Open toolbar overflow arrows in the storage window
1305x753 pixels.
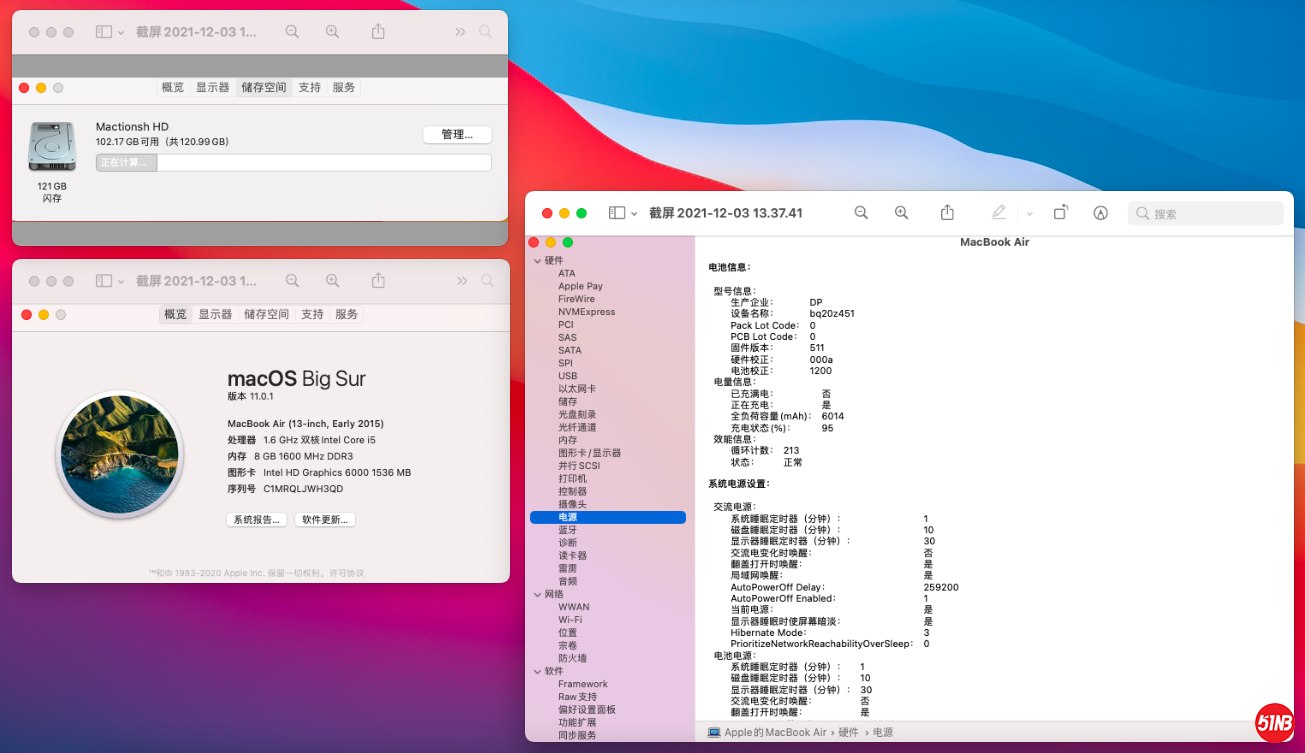click(x=460, y=32)
